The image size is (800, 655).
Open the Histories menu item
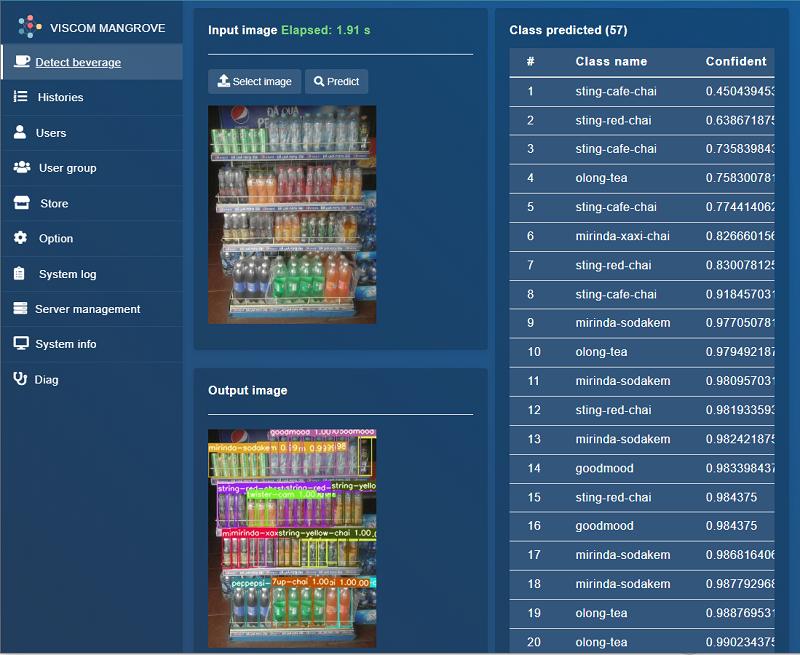pos(60,97)
